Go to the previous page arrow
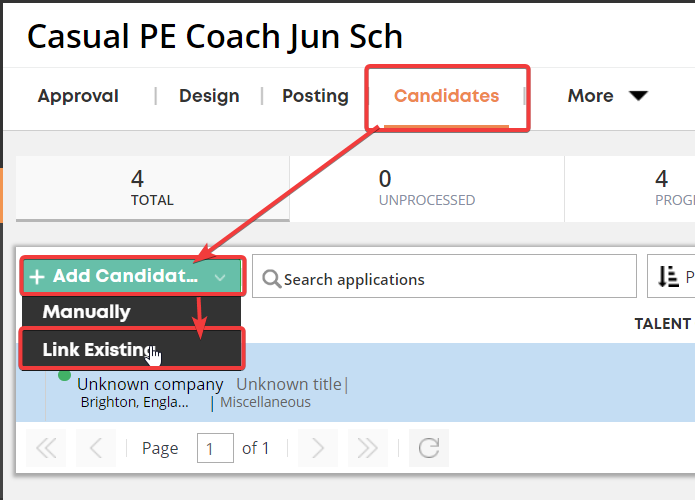Image resolution: width=695 pixels, height=500 pixels. [x=96, y=448]
